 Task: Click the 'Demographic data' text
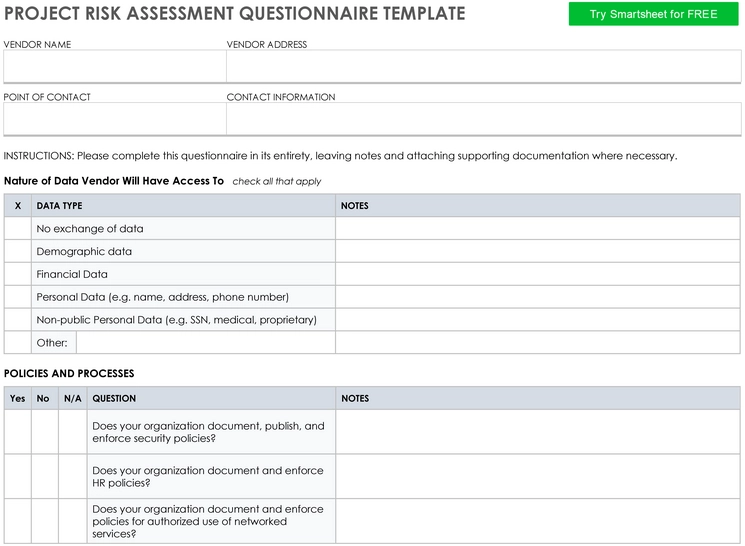tap(84, 251)
